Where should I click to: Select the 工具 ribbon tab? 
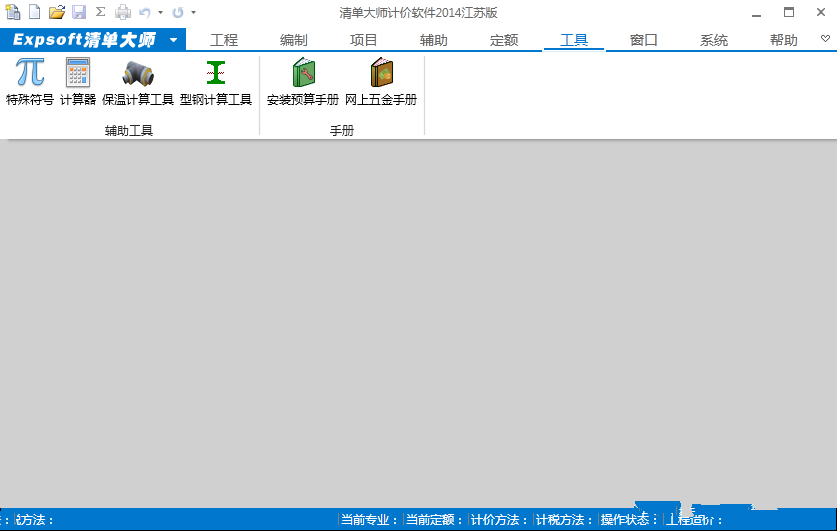click(574, 40)
